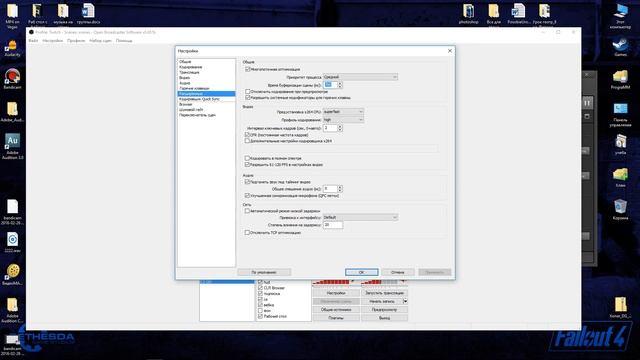Viewport: 640px width, 360px height.
Task: Increase the scene buffering time stepper
Action: [x=340, y=83]
